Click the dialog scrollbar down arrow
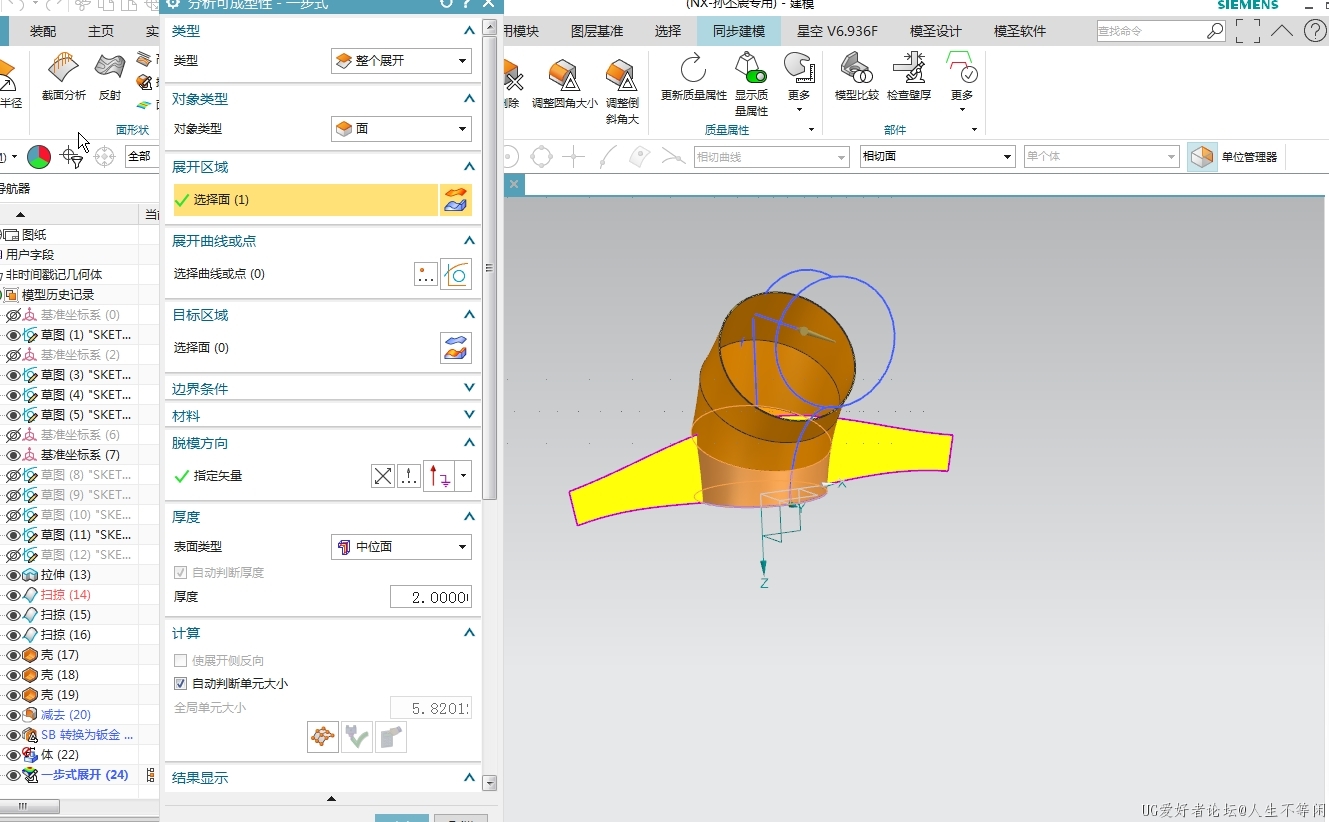Viewport: 1329px width, 822px height. click(x=489, y=783)
